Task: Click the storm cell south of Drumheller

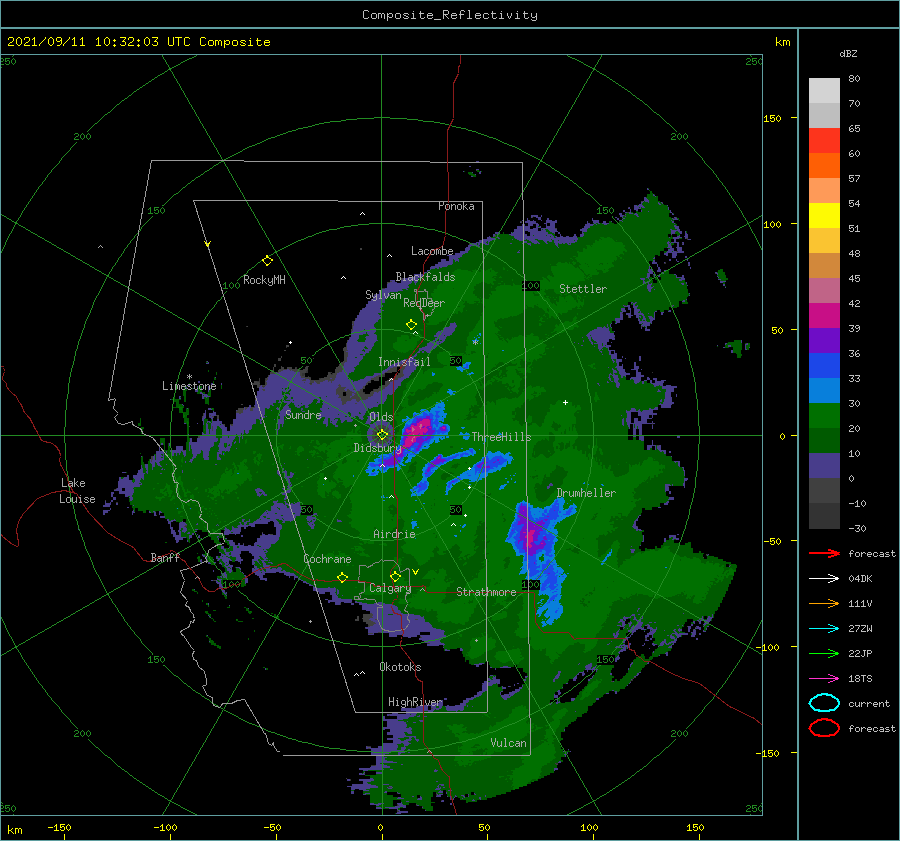Action: (531, 537)
